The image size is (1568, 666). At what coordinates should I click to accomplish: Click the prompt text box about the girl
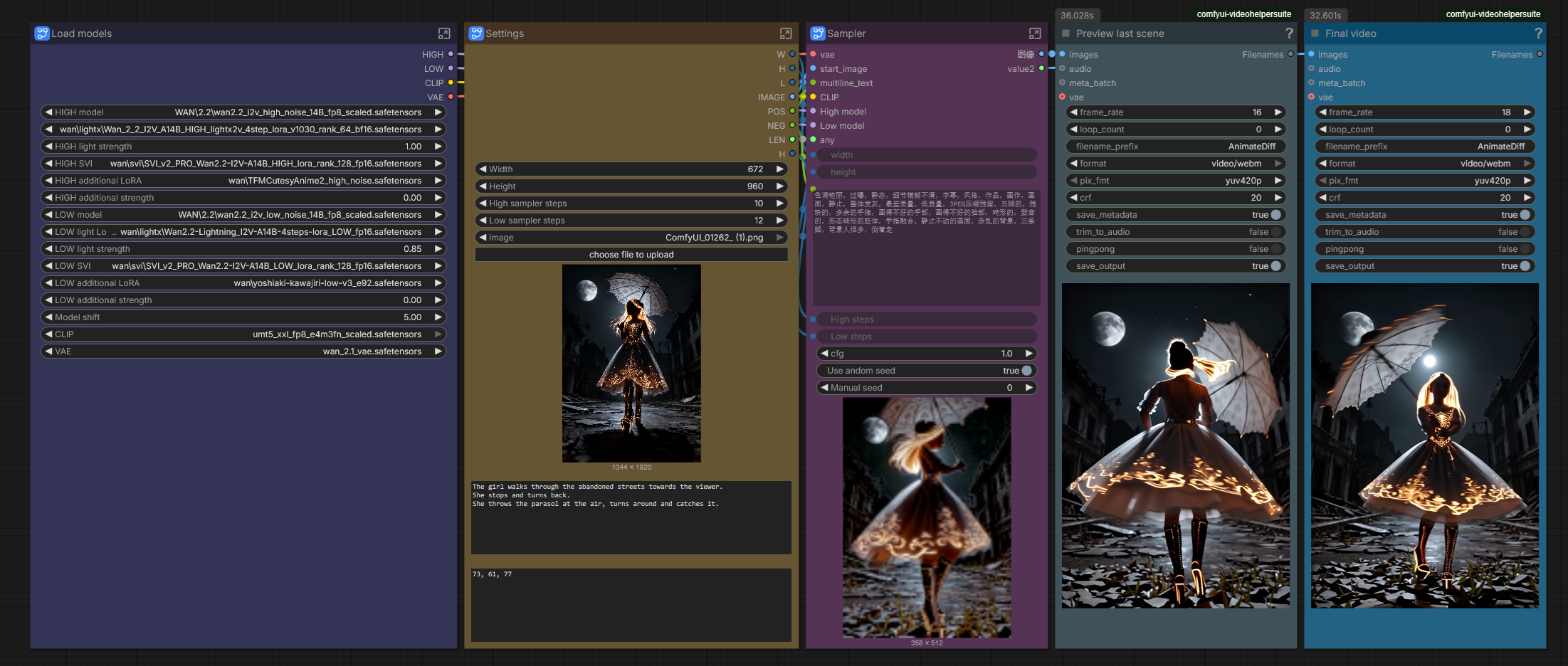(x=631, y=517)
